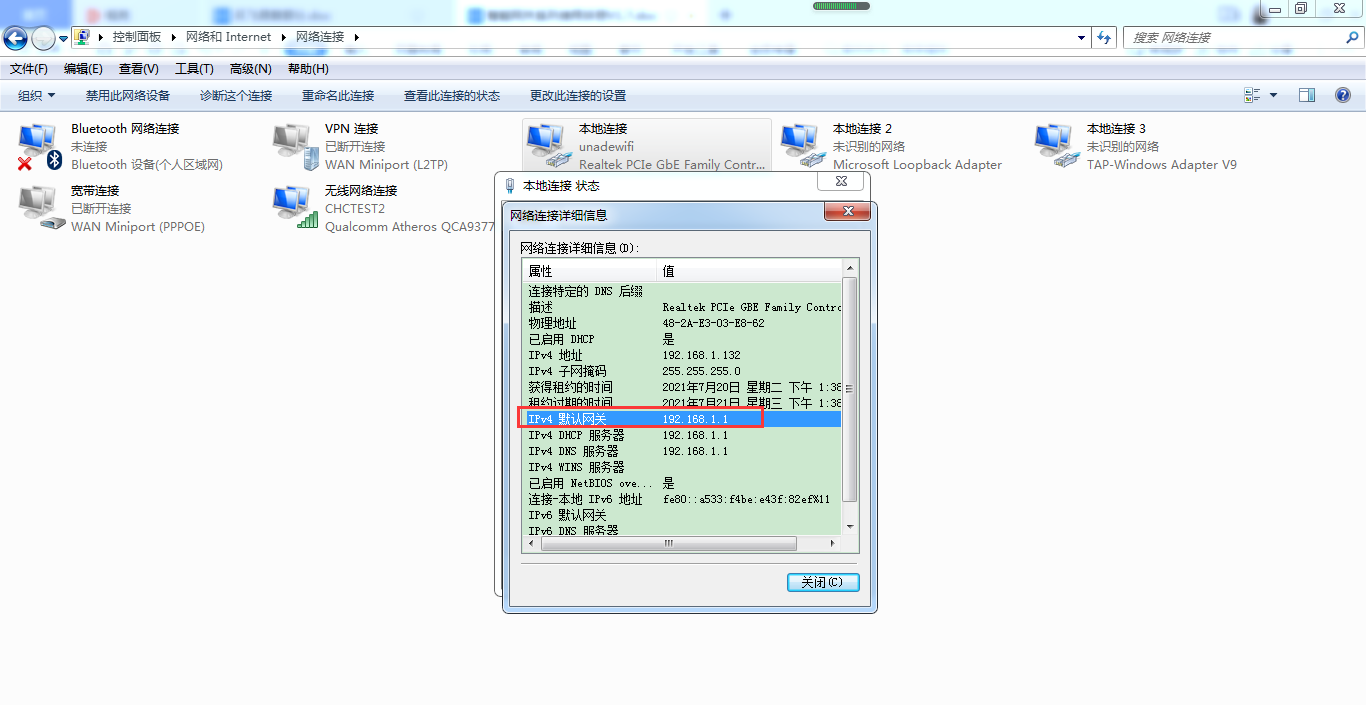The image size is (1366, 705).
Task: Toggle the preview pane icon
Action: [1306, 95]
